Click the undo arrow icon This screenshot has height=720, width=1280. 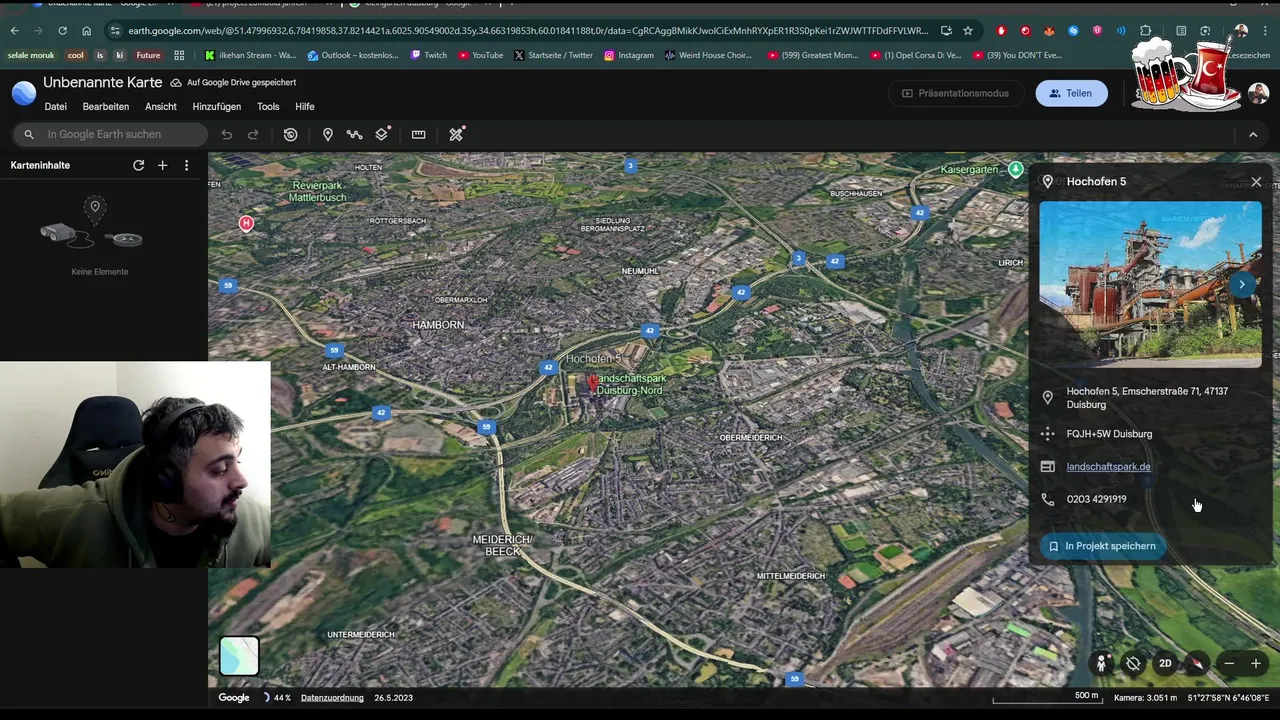(x=227, y=134)
